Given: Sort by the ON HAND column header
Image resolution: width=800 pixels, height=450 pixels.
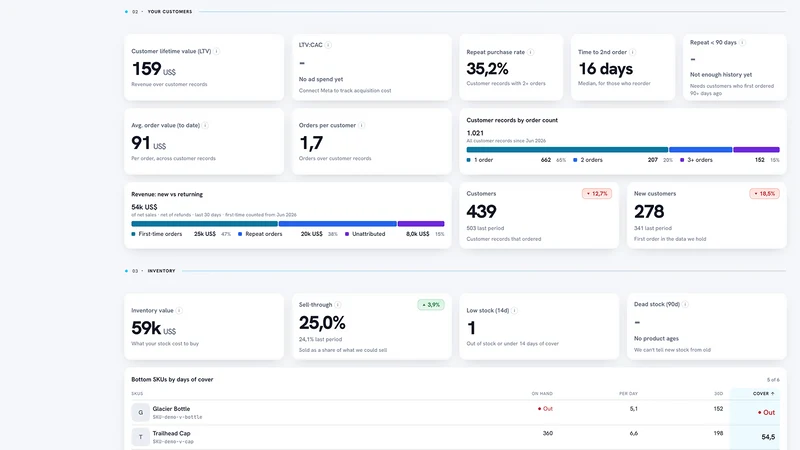Looking at the screenshot, I should pyautogui.click(x=542, y=393).
